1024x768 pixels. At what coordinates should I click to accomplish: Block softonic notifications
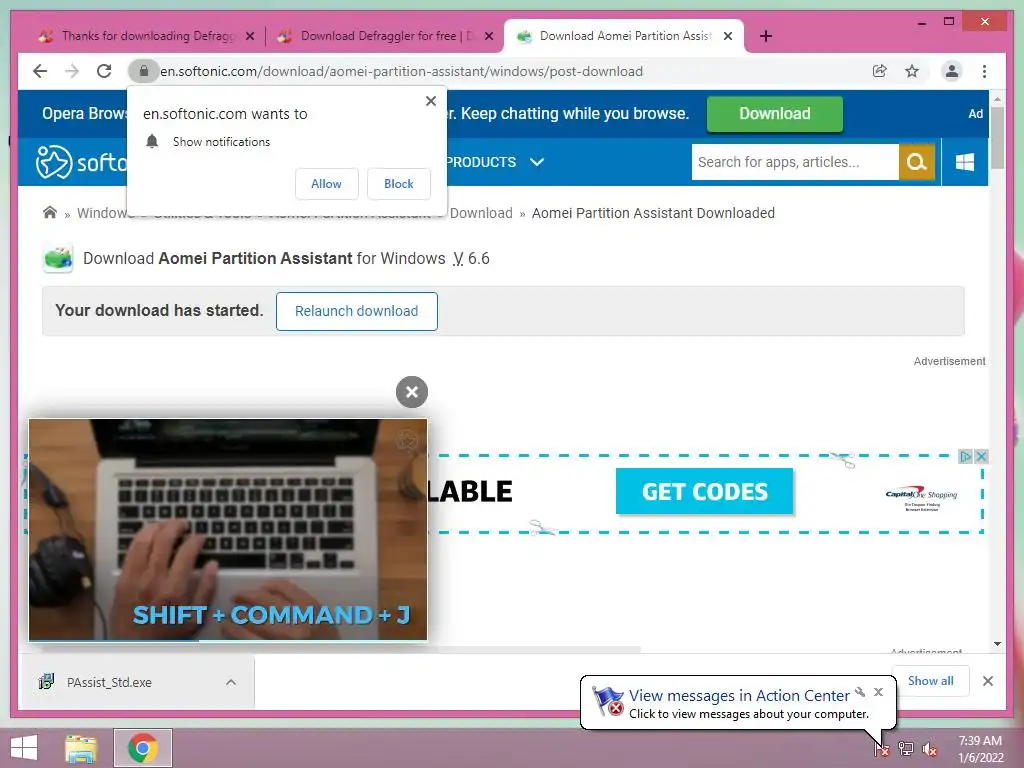398,184
